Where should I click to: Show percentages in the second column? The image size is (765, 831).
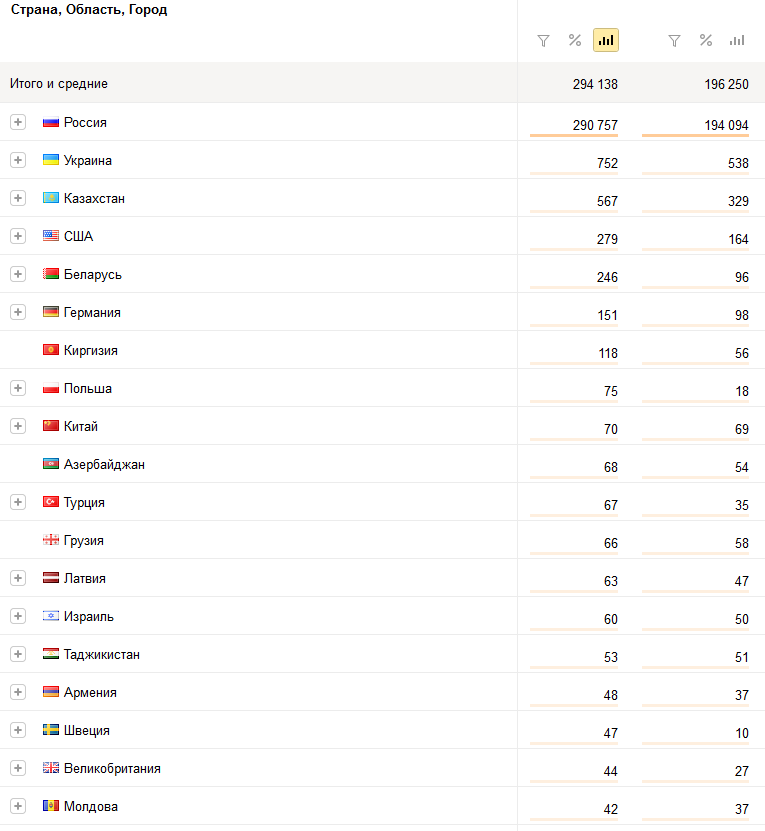pyautogui.click(x=706, y=40)
